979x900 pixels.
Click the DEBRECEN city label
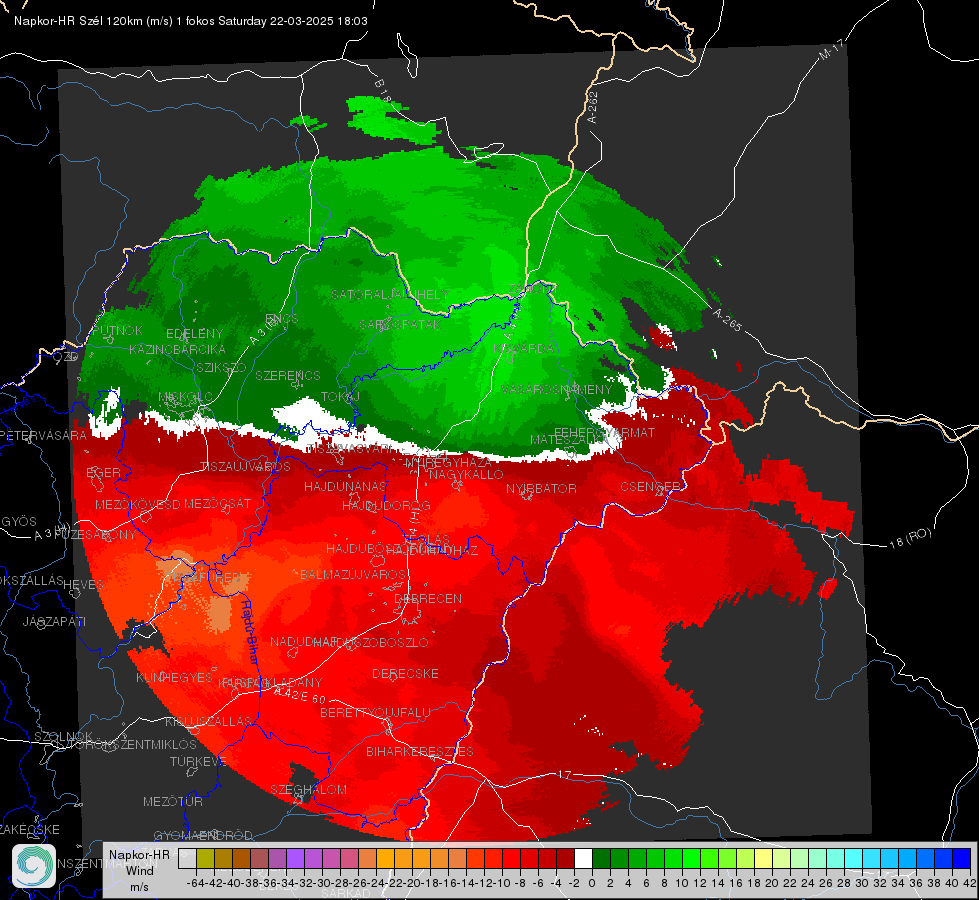pos(428,598)
